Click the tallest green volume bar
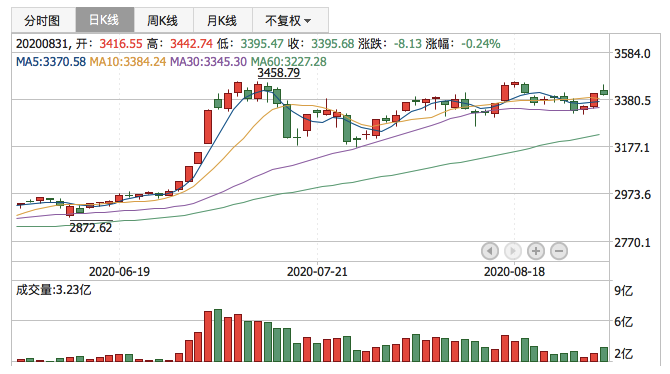The width and height of the screenshot is (670, 374). tap(218, 336)
